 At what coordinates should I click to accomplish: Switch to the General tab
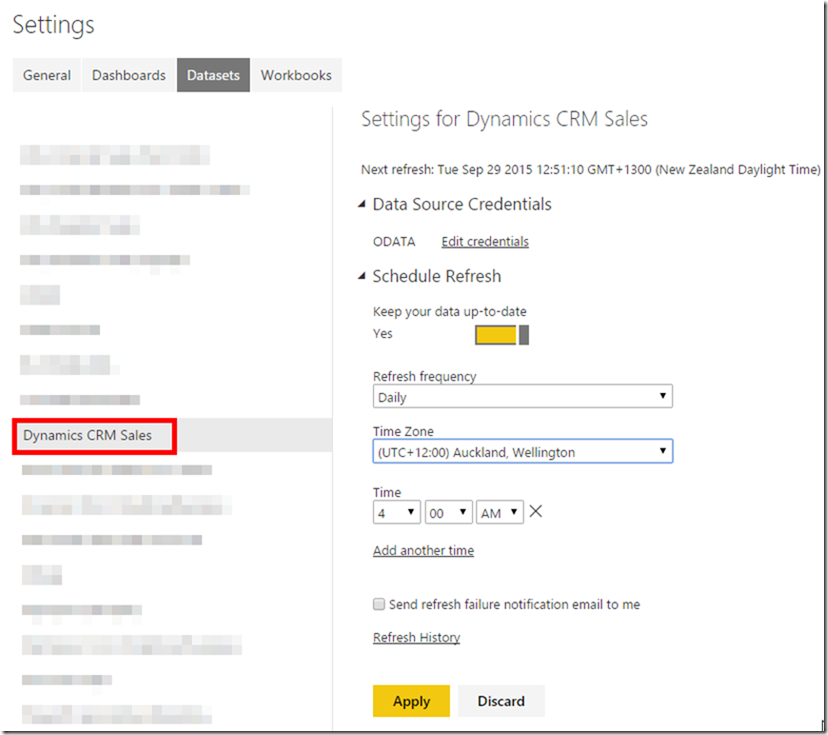point(46,75)
